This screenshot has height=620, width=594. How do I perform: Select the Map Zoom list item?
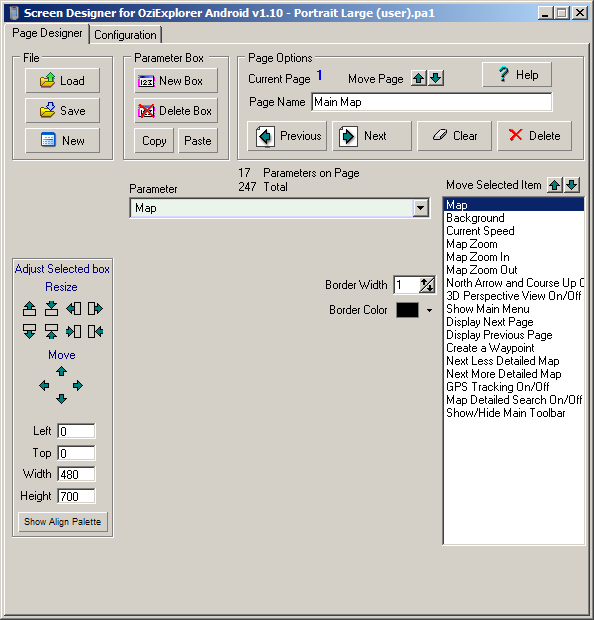tap(514, 244)
